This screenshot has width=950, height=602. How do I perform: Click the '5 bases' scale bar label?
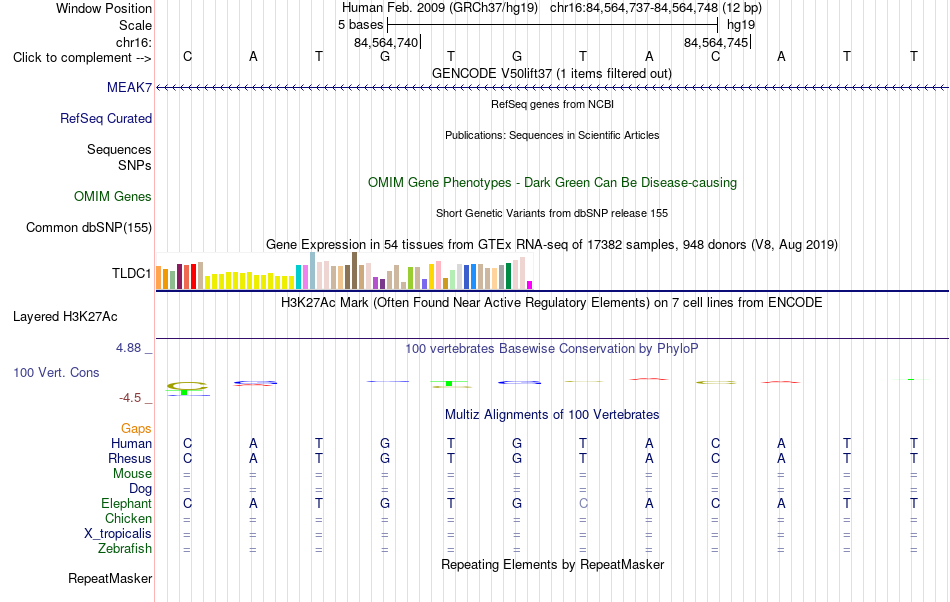tap(360, 25)
